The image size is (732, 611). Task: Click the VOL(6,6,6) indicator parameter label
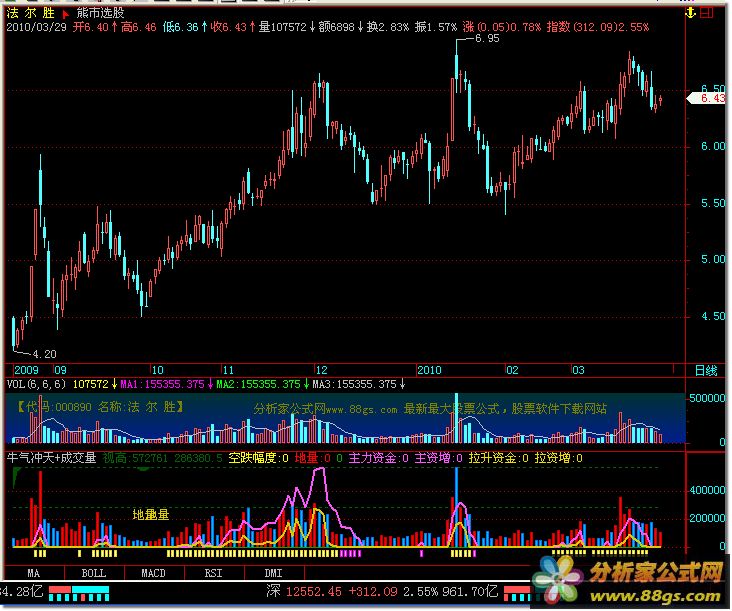coord(37,383)
